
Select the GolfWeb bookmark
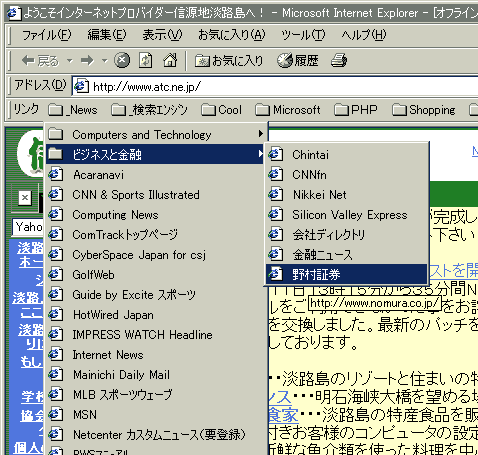coord(156,275)
